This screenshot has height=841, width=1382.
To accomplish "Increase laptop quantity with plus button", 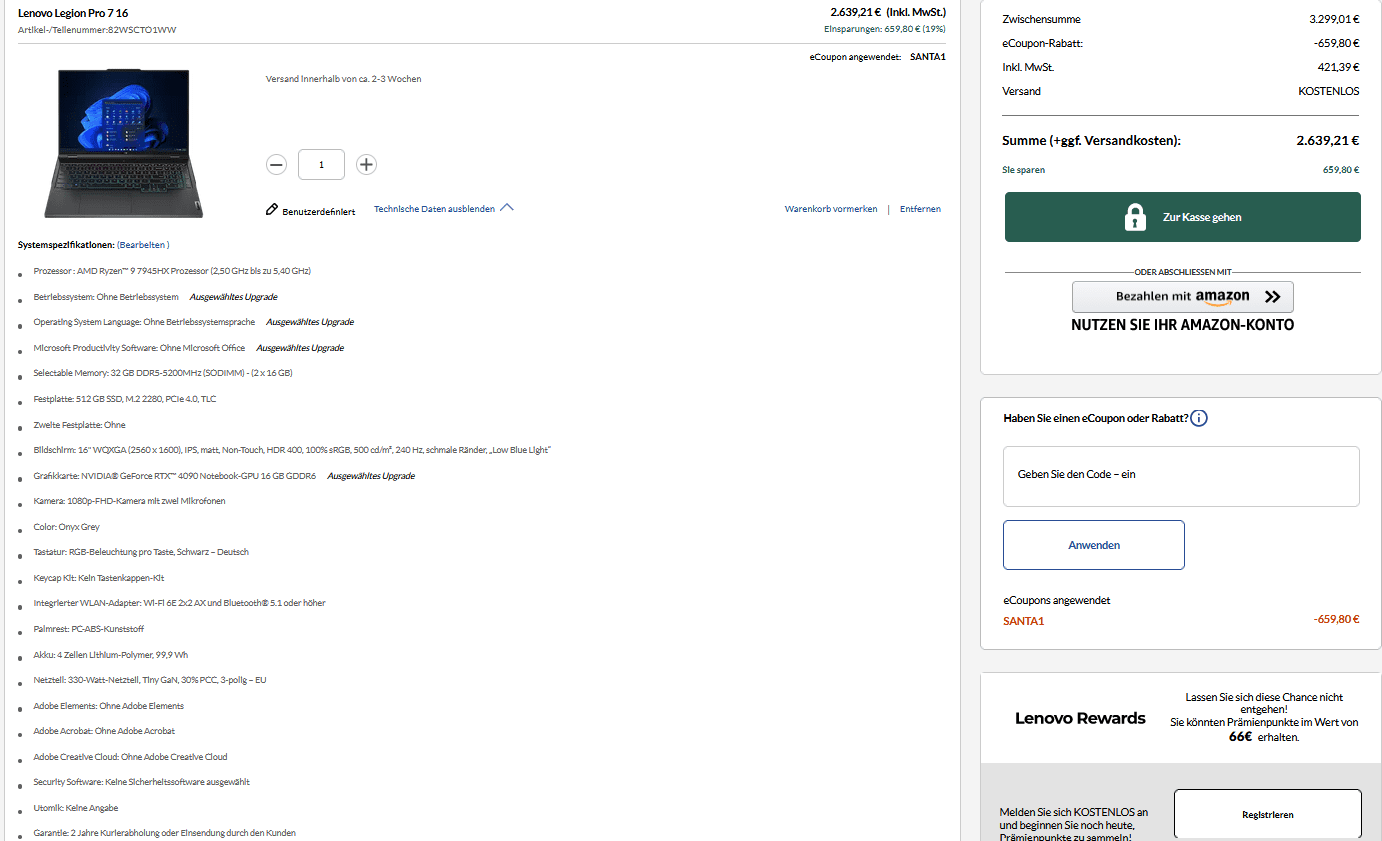I will click(367, 164).
